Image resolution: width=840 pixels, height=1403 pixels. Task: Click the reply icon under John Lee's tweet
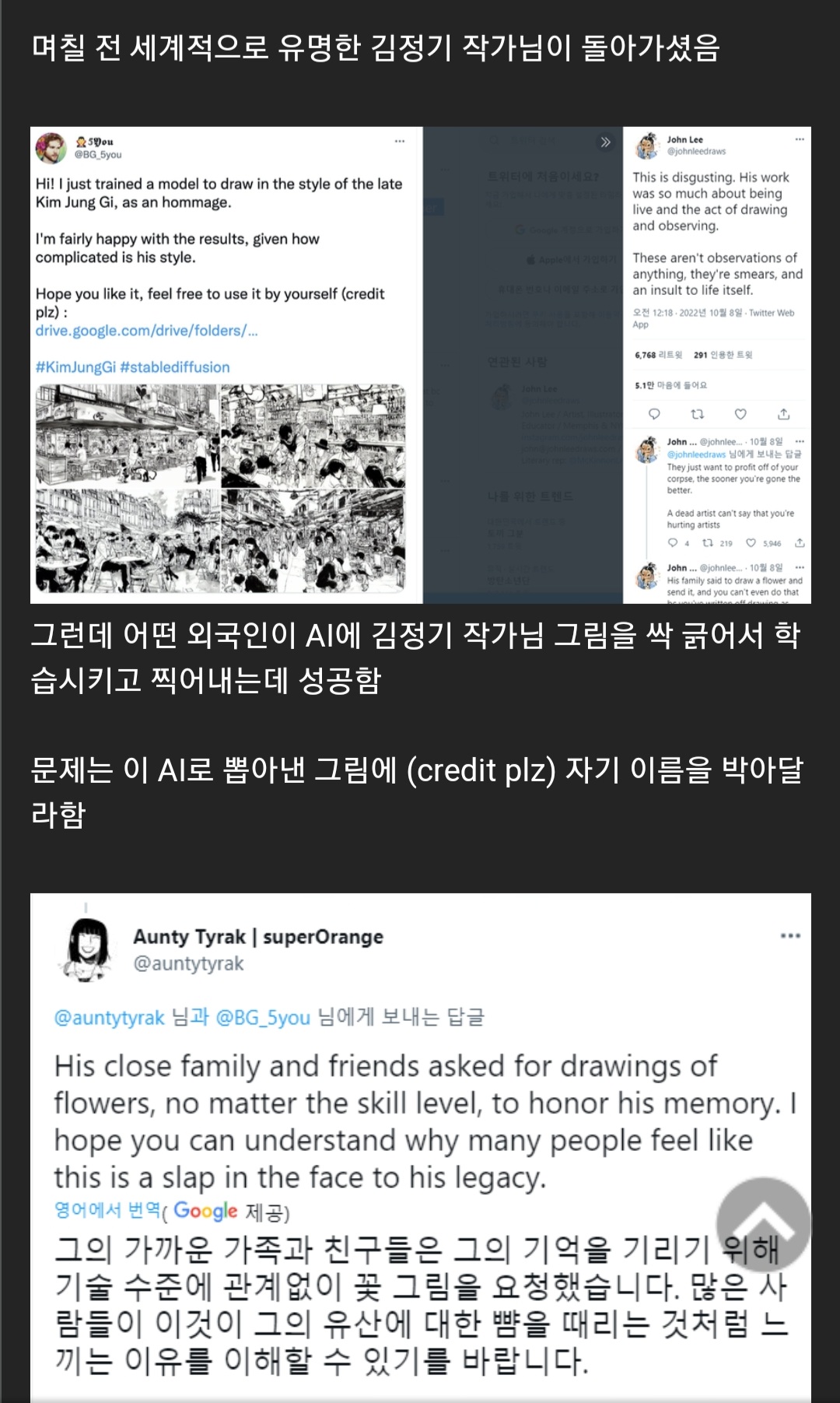tap(654, 414)
